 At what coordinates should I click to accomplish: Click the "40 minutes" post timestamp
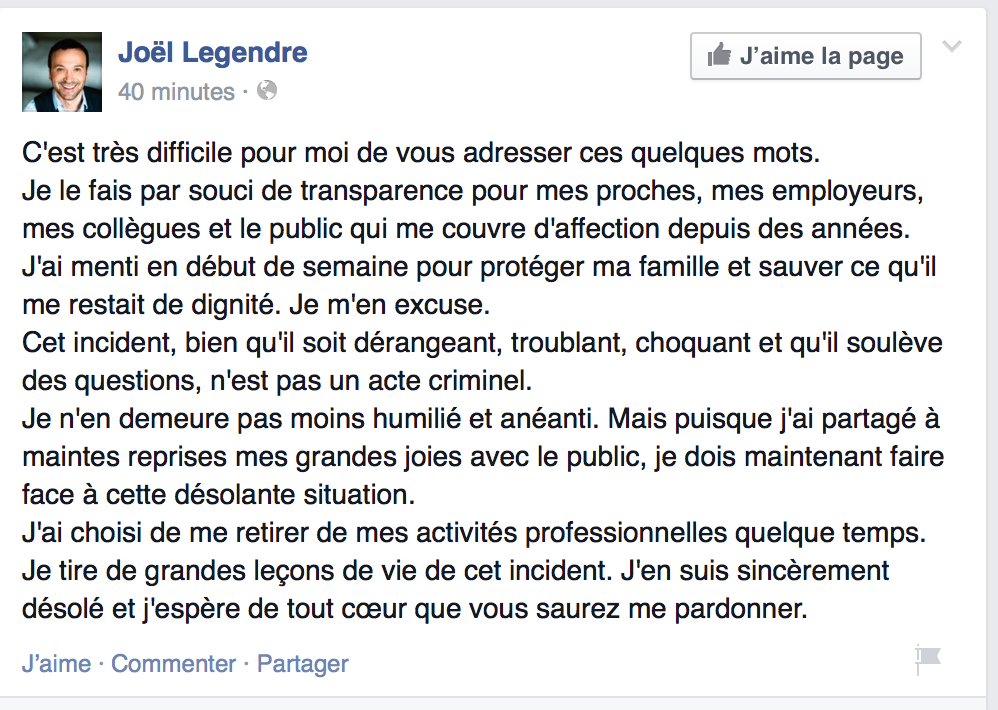[x=176, y=92]
